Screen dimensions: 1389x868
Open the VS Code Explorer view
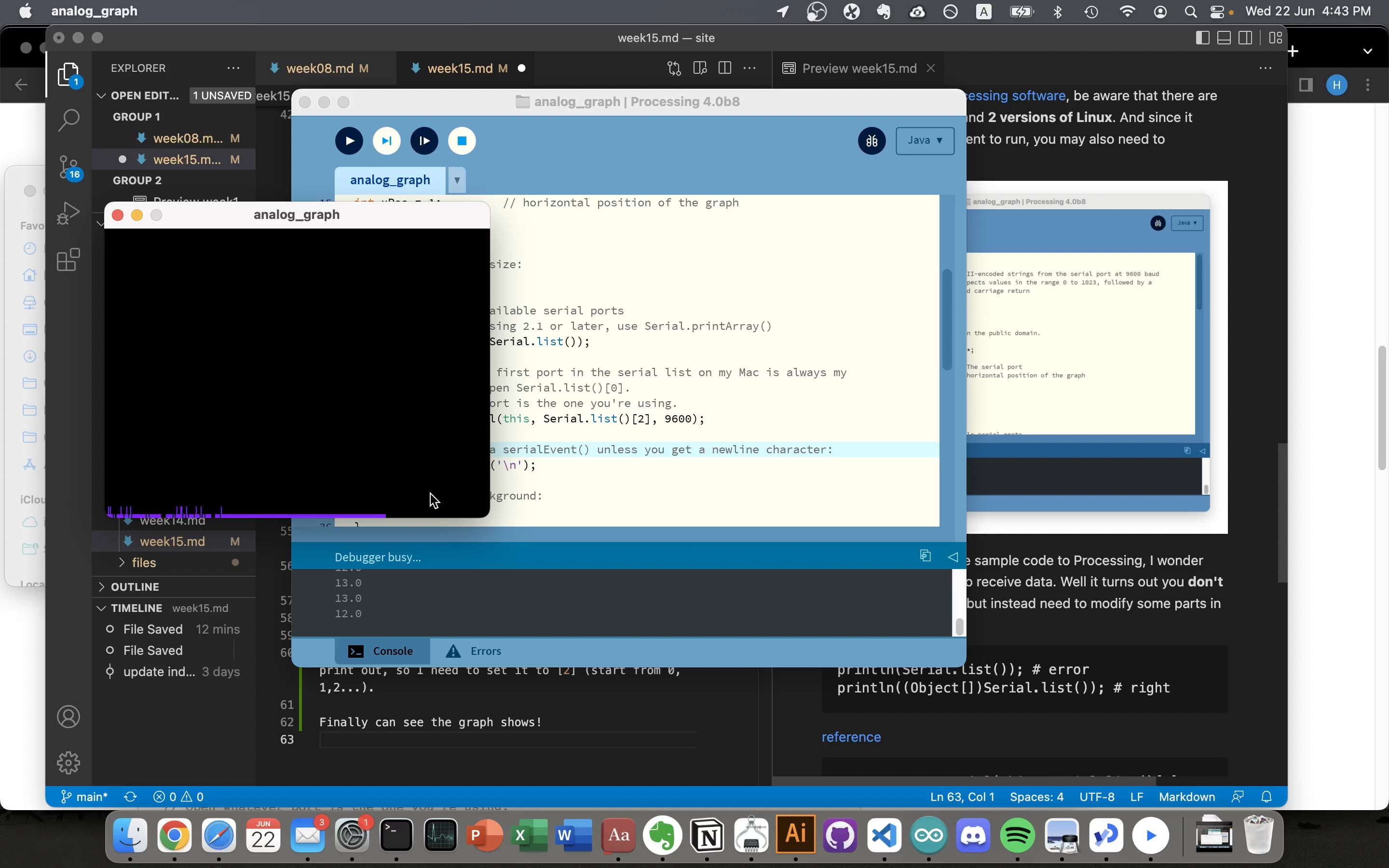(68, 75)
